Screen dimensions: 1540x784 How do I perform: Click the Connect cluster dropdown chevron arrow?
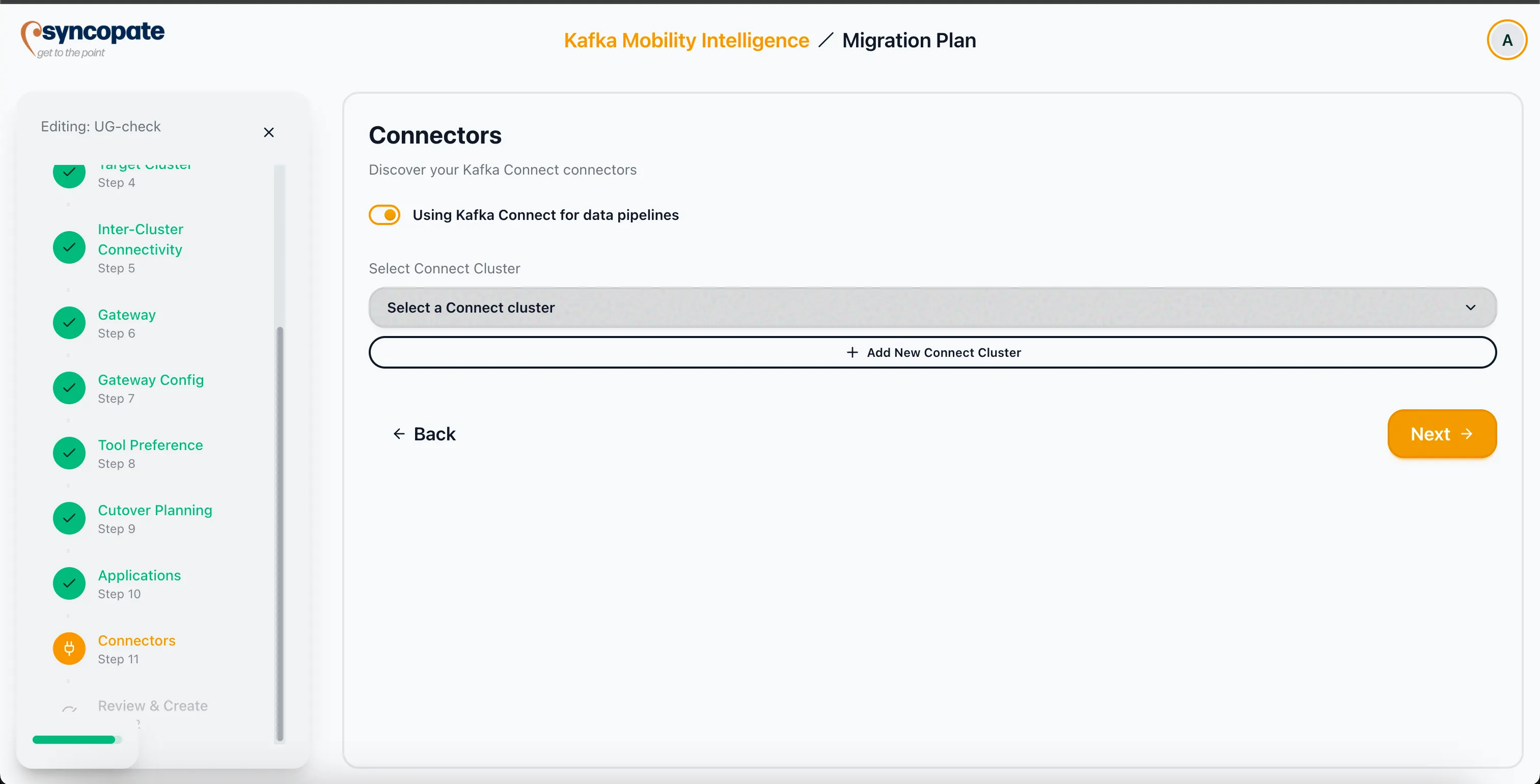(x=1470, y=307)
